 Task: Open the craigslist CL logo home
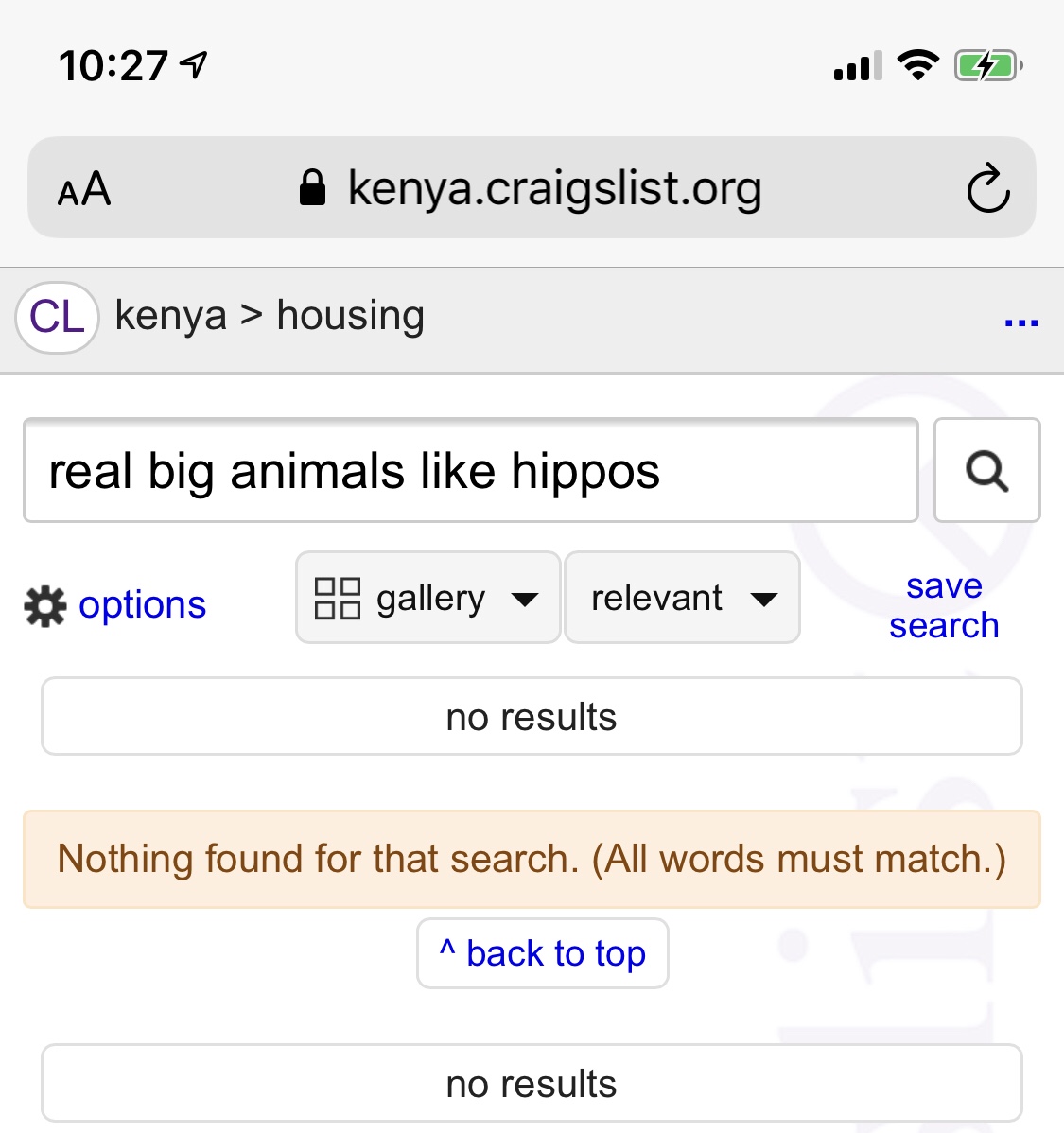(57, 317)
